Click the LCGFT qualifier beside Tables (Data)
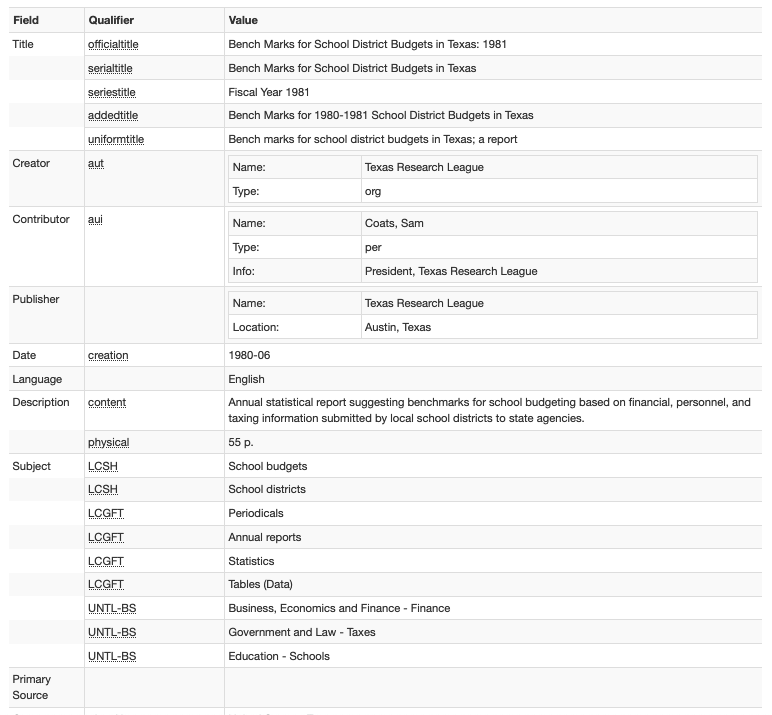 [x=106, y=585]
